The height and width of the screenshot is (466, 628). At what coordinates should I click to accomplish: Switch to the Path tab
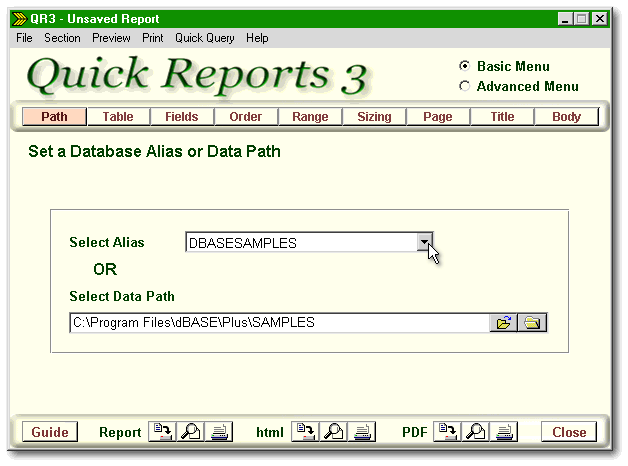pyautogui.click(x=54, y=116)
